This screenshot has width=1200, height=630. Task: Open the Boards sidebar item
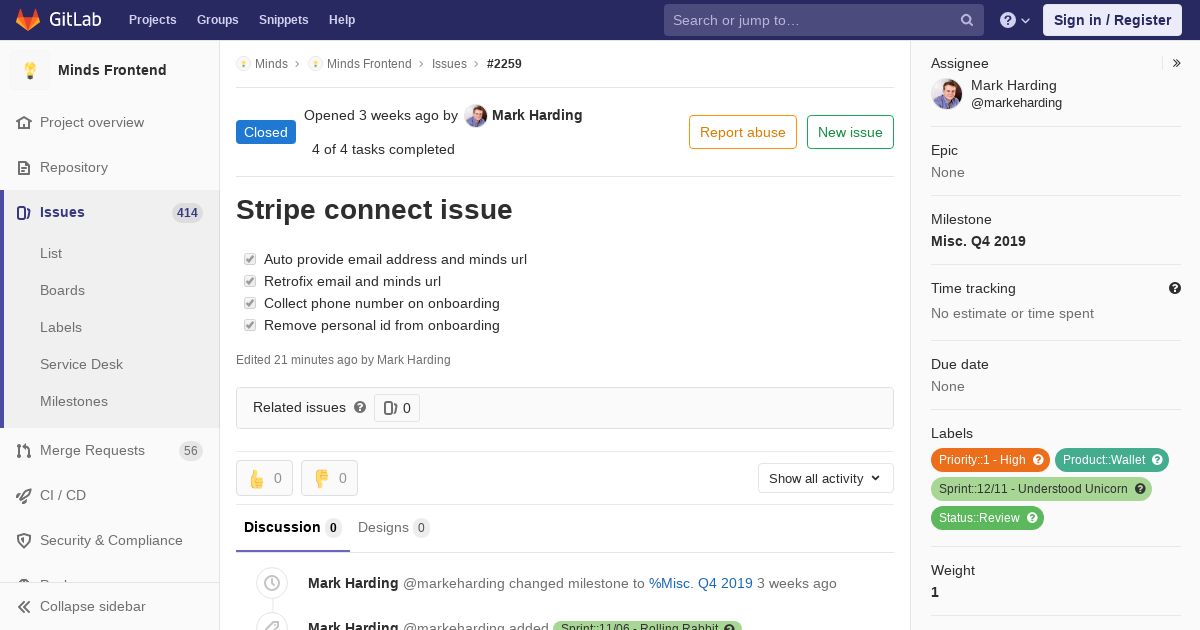[62, 290]
